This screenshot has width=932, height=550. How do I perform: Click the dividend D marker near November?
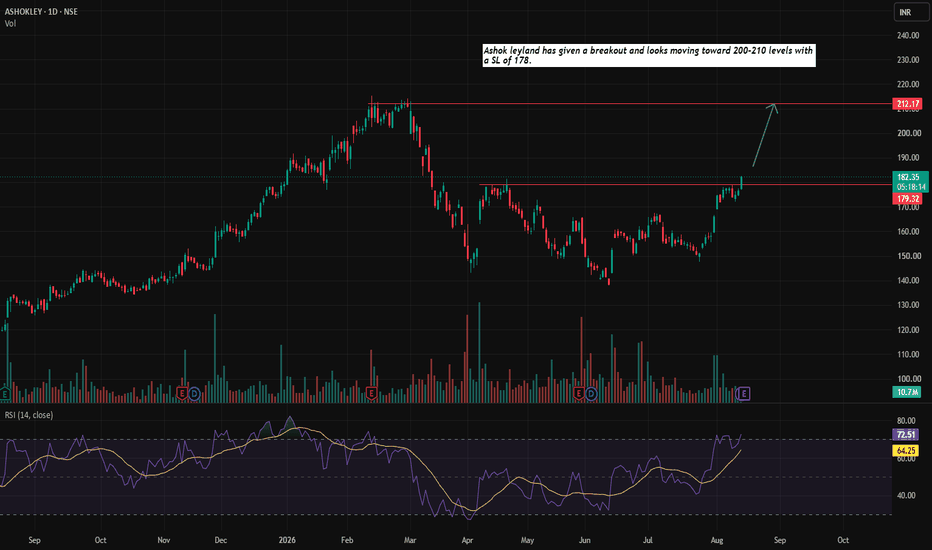(194, 393)
